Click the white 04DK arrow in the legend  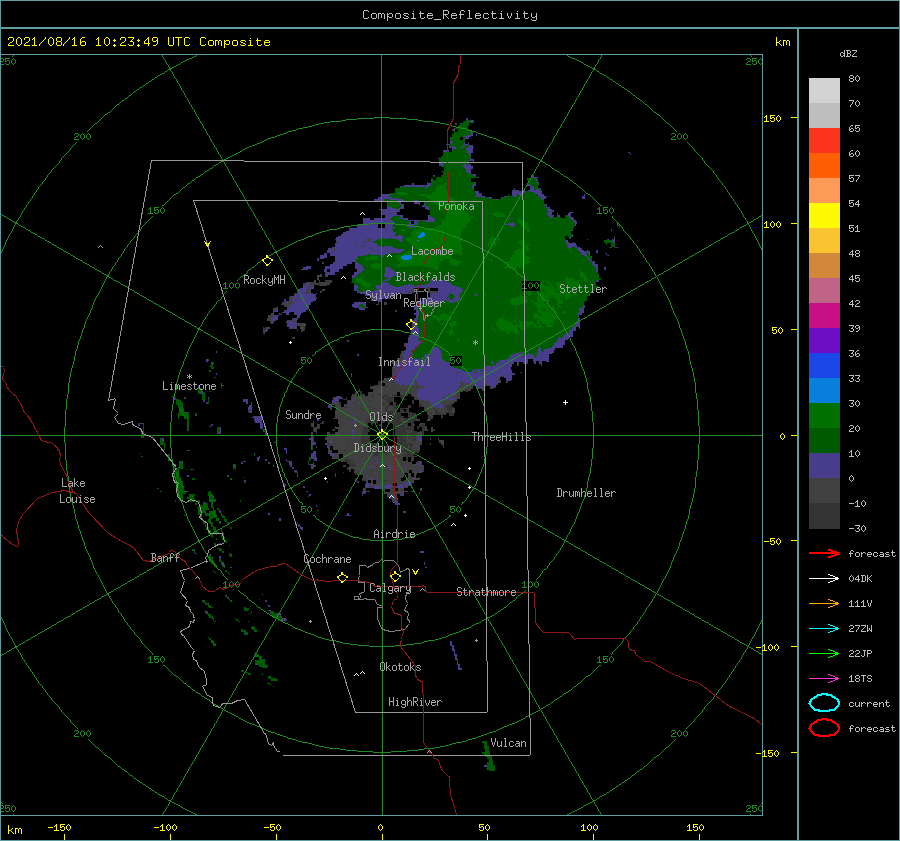click(x=824, y=578)
